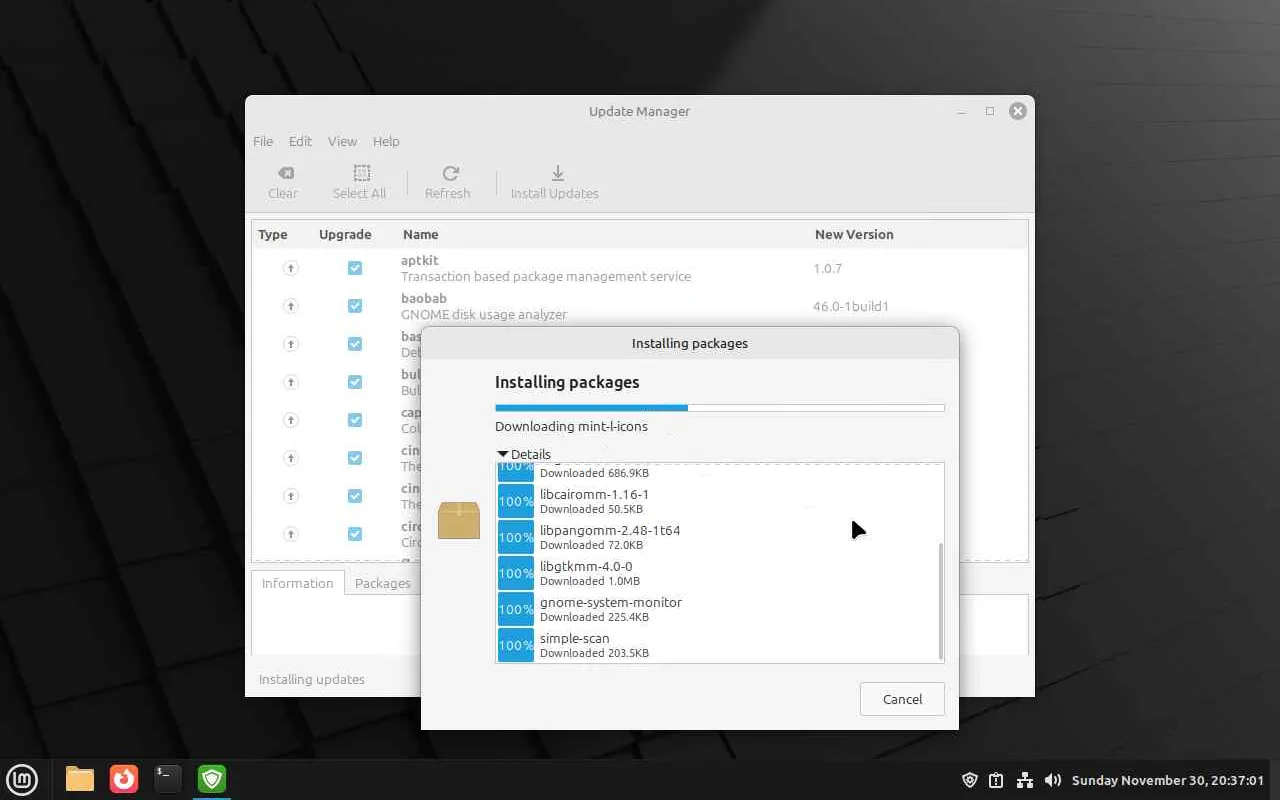Image resolution: width=1280 pixels, height=800 pixels.
Task: Click the clipboard alert tray icon
Action: tap(997, 780)
